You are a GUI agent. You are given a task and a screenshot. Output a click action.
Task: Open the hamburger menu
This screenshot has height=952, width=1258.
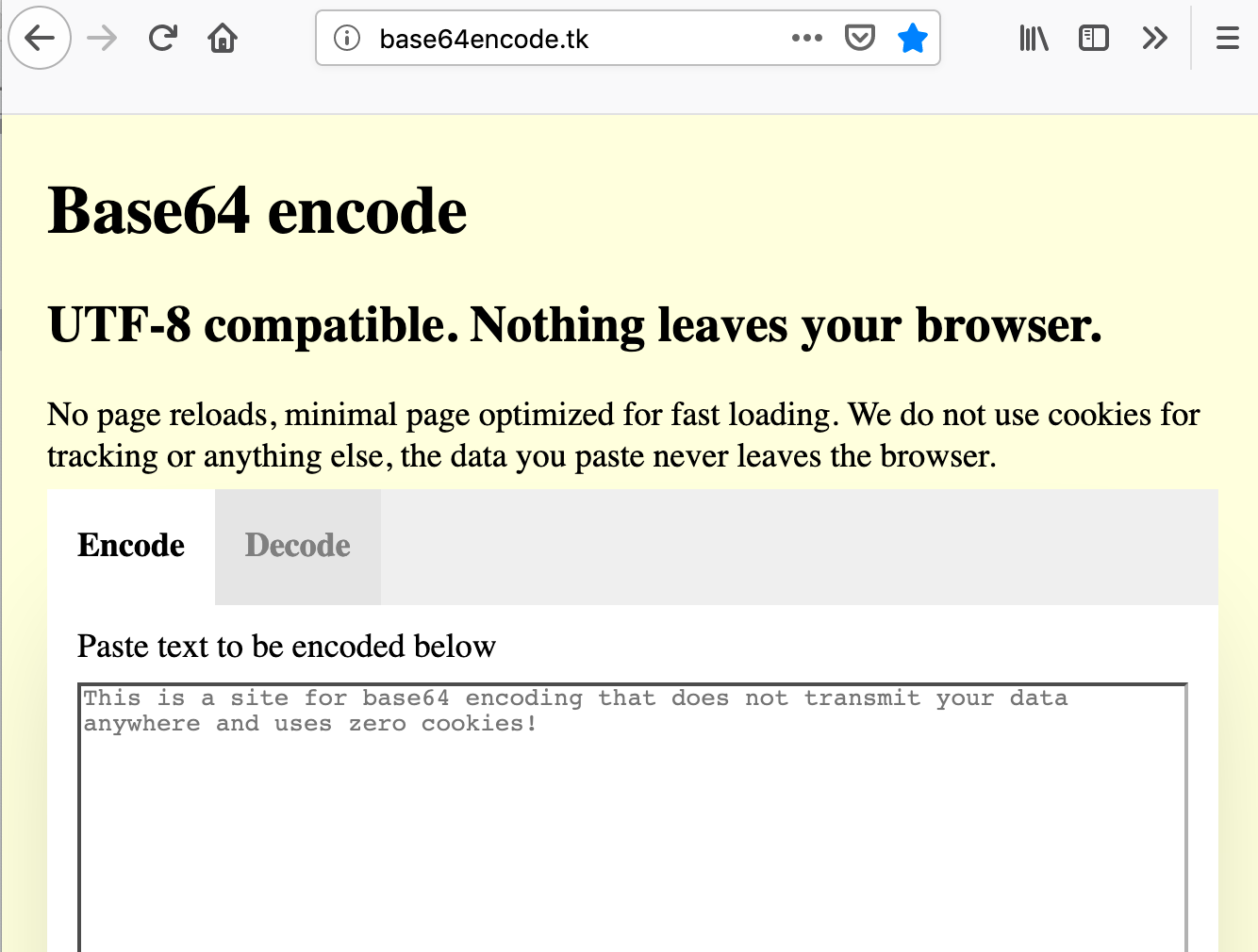click(x=1227, y=38)
